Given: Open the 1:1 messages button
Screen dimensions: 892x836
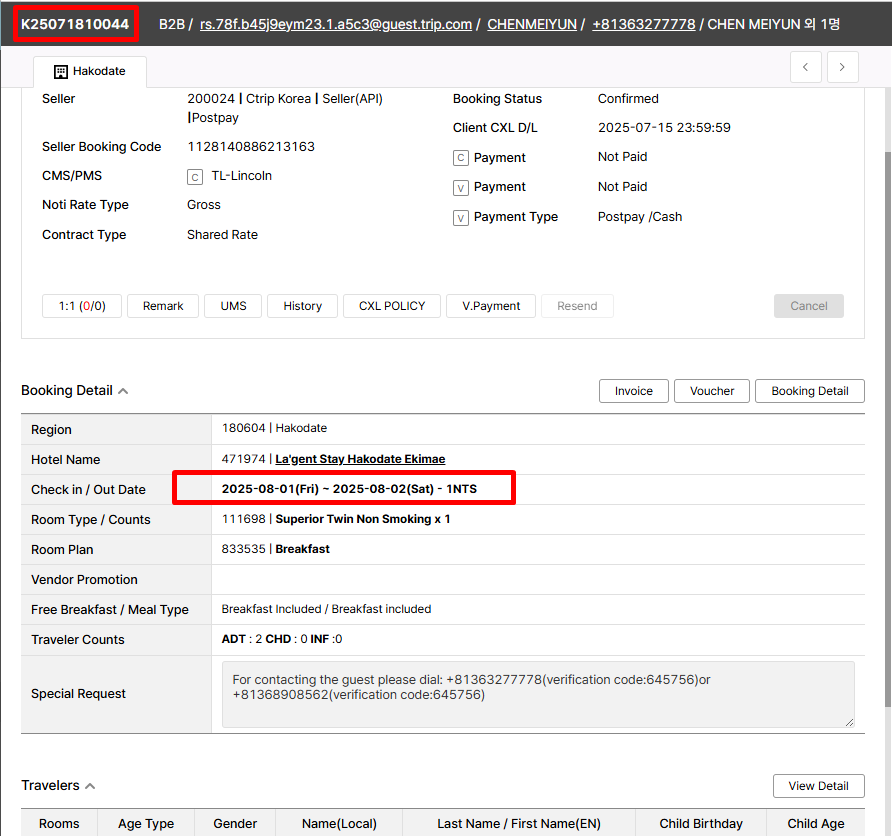Looking at the screenshot, I should (82, 306).
